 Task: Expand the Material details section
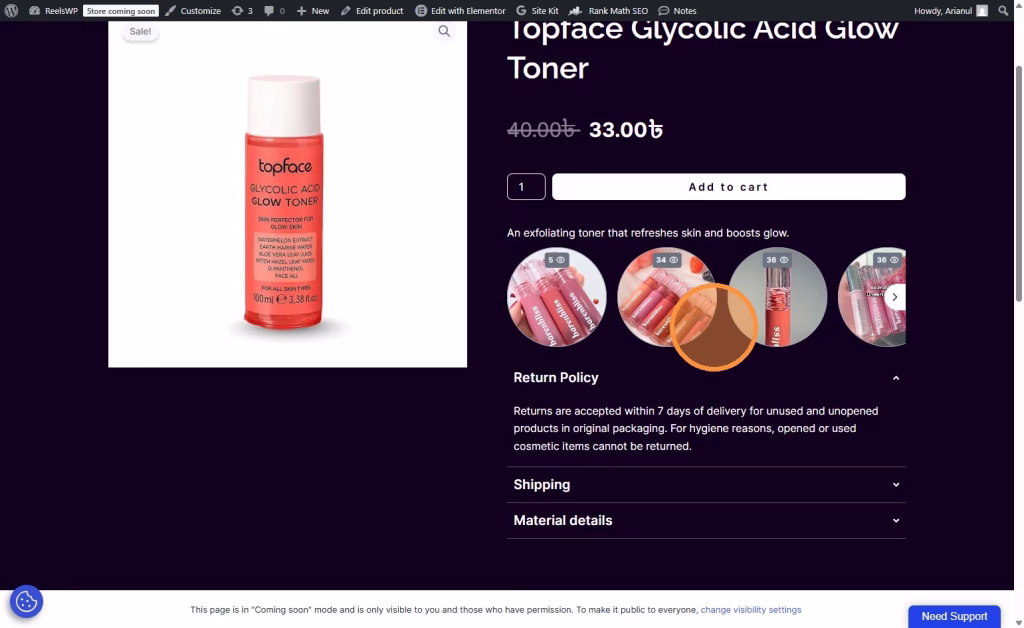(706, 520)
